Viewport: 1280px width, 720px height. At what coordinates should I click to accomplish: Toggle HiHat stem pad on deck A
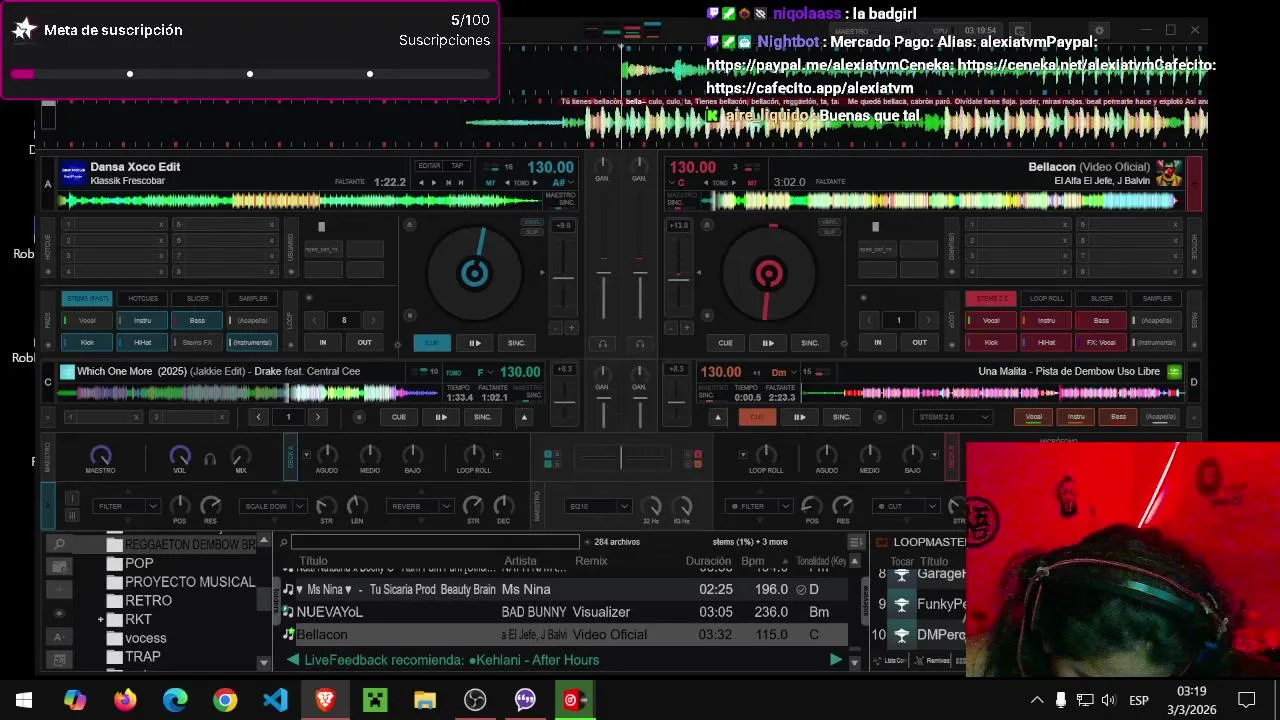[x=143, y=342]
